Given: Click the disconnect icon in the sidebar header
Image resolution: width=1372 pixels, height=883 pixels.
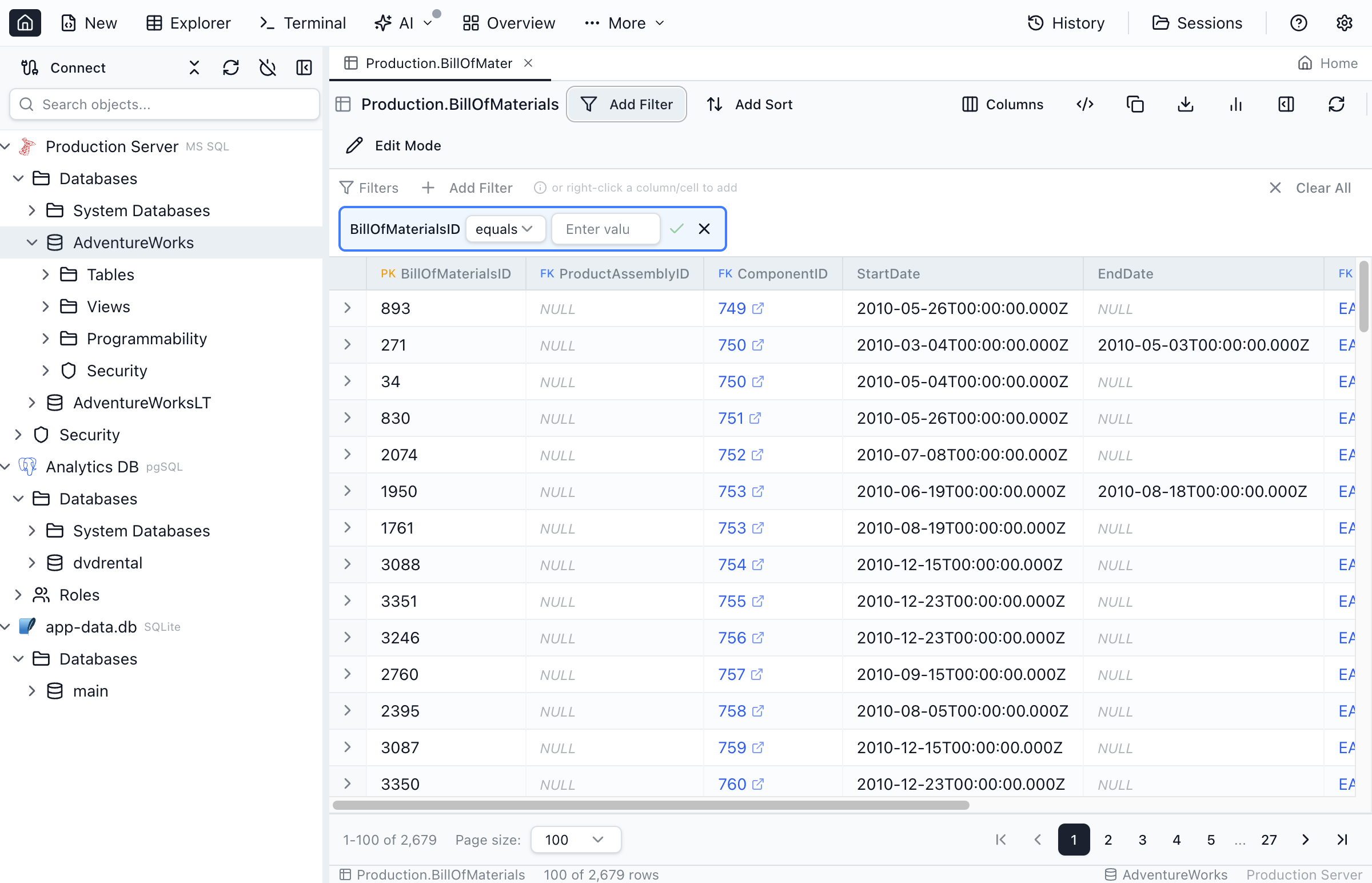Looking at the screenshot, I should click(x=267, y=67).
